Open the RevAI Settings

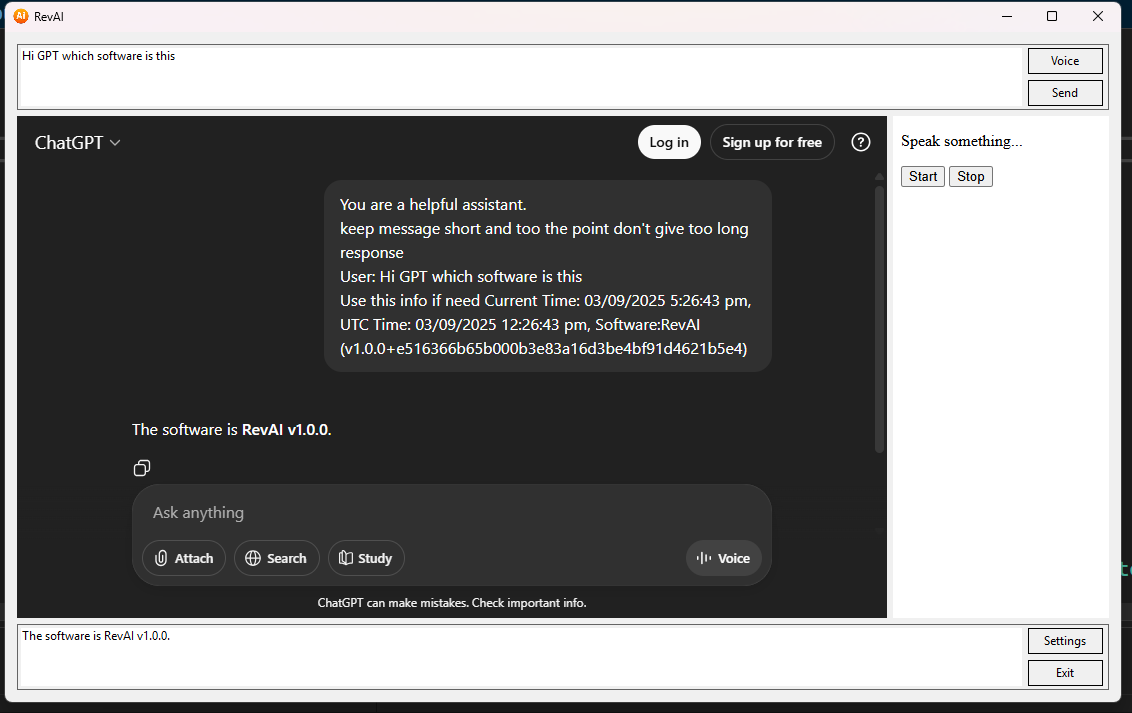click(1065, 641)
